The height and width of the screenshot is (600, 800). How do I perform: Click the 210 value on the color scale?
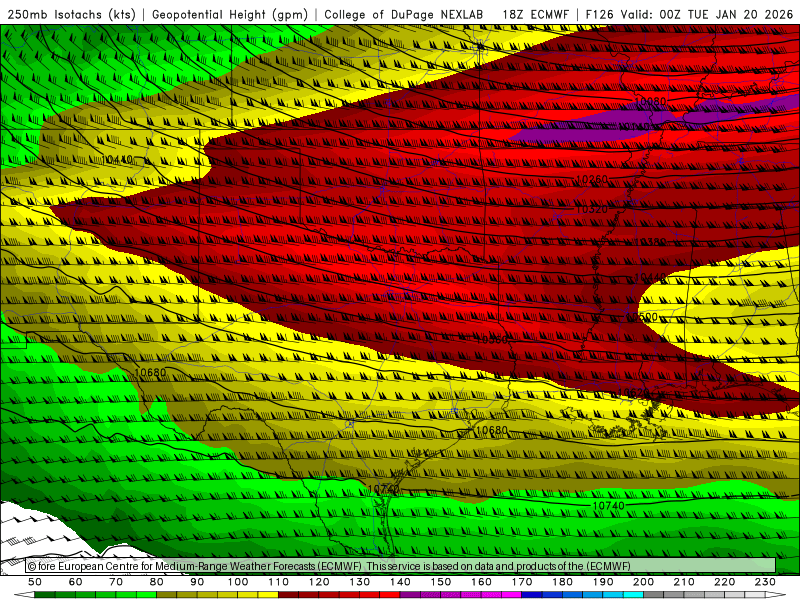(x=684, y=582)
